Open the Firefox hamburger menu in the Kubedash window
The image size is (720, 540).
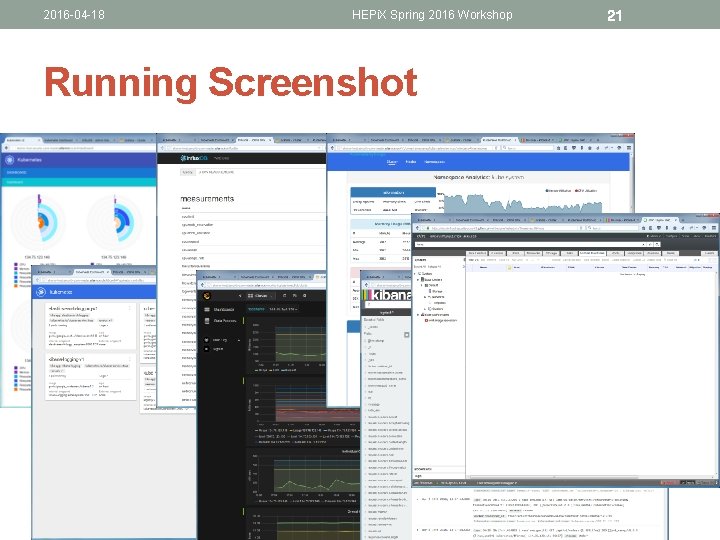point(629,148)
